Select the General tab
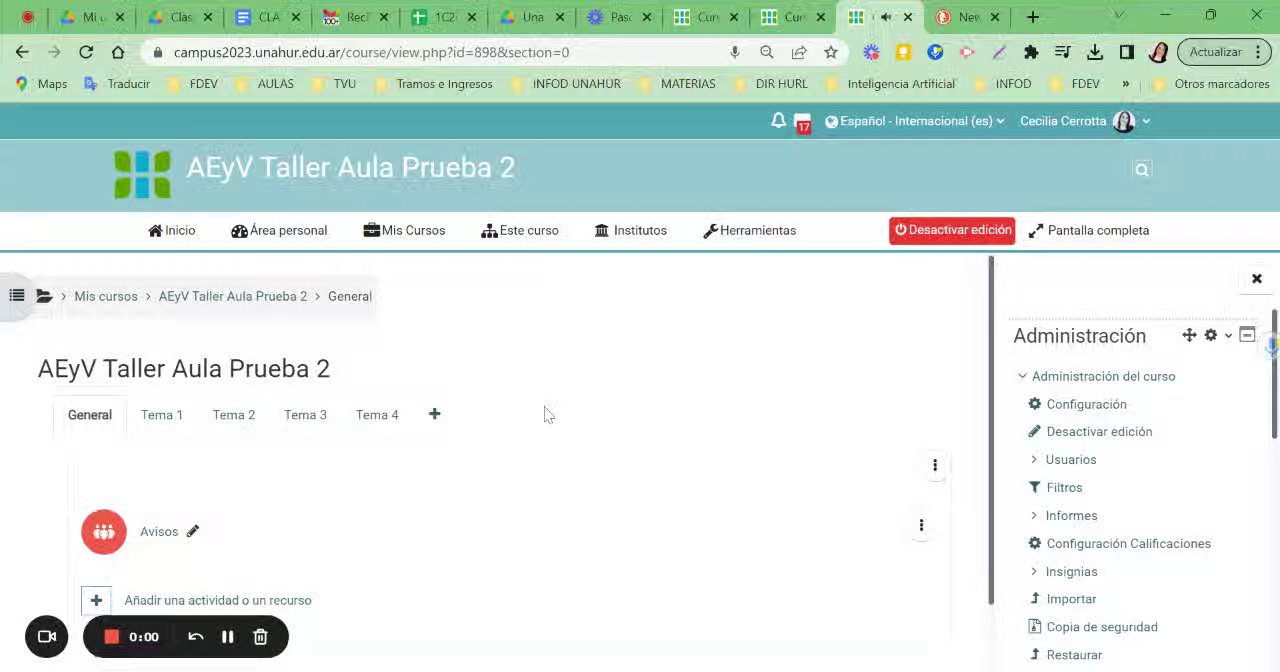This screenshot has height=672, width=1280. [90, 415]
